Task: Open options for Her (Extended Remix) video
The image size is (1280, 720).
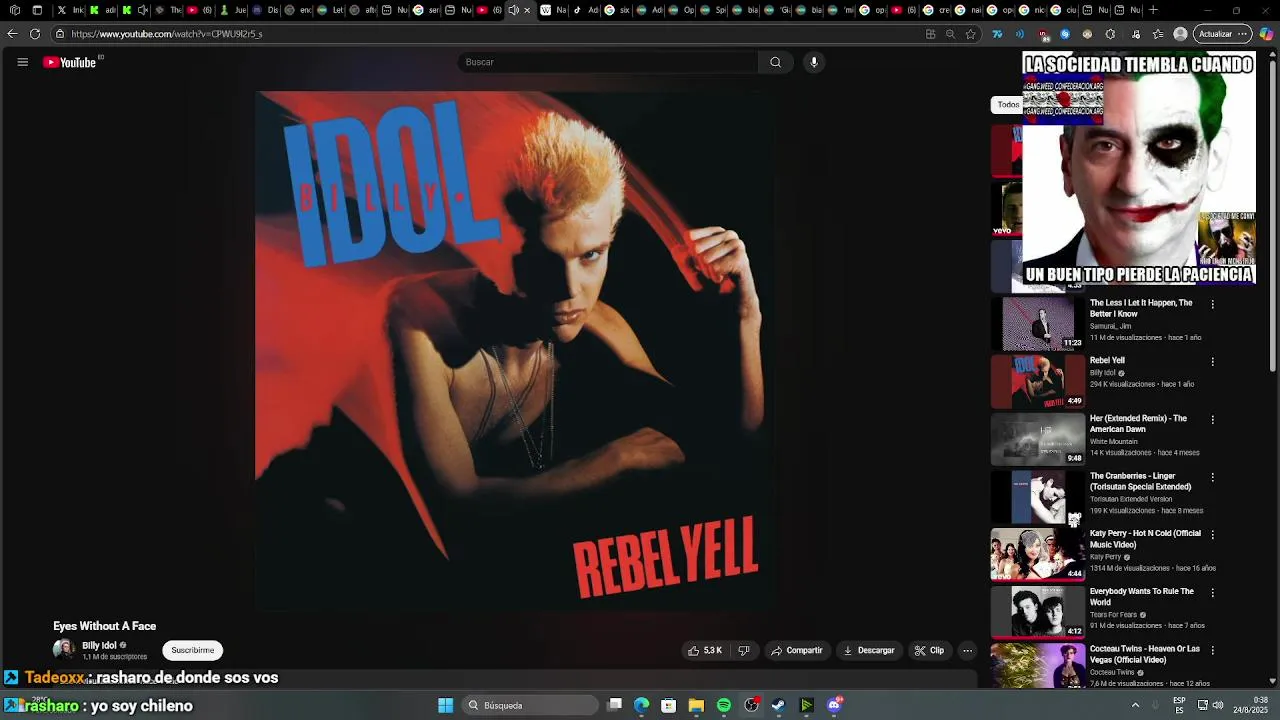Action: (1213, 420)
